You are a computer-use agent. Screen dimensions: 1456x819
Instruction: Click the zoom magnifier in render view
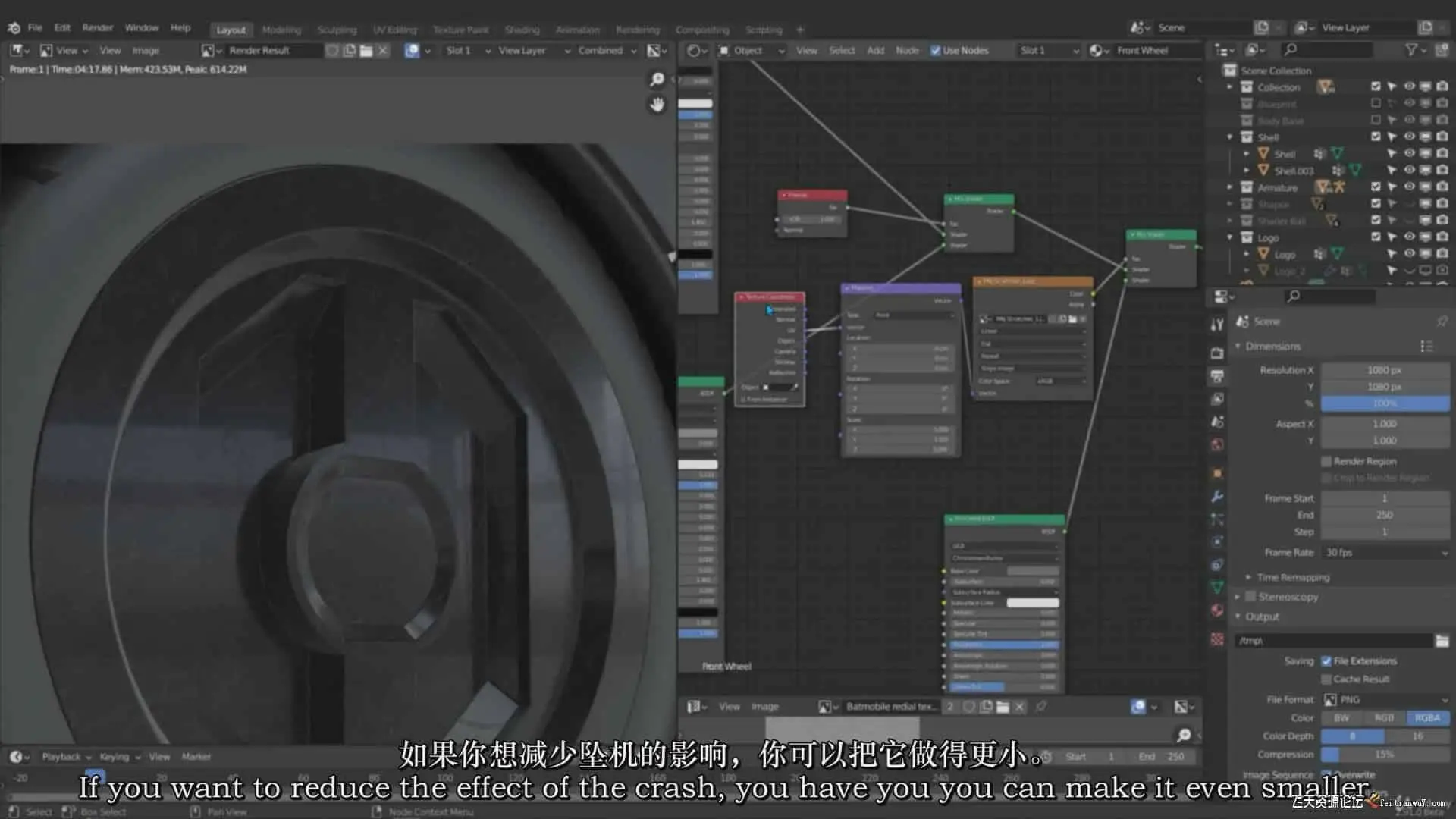click(x=657, y=80)
